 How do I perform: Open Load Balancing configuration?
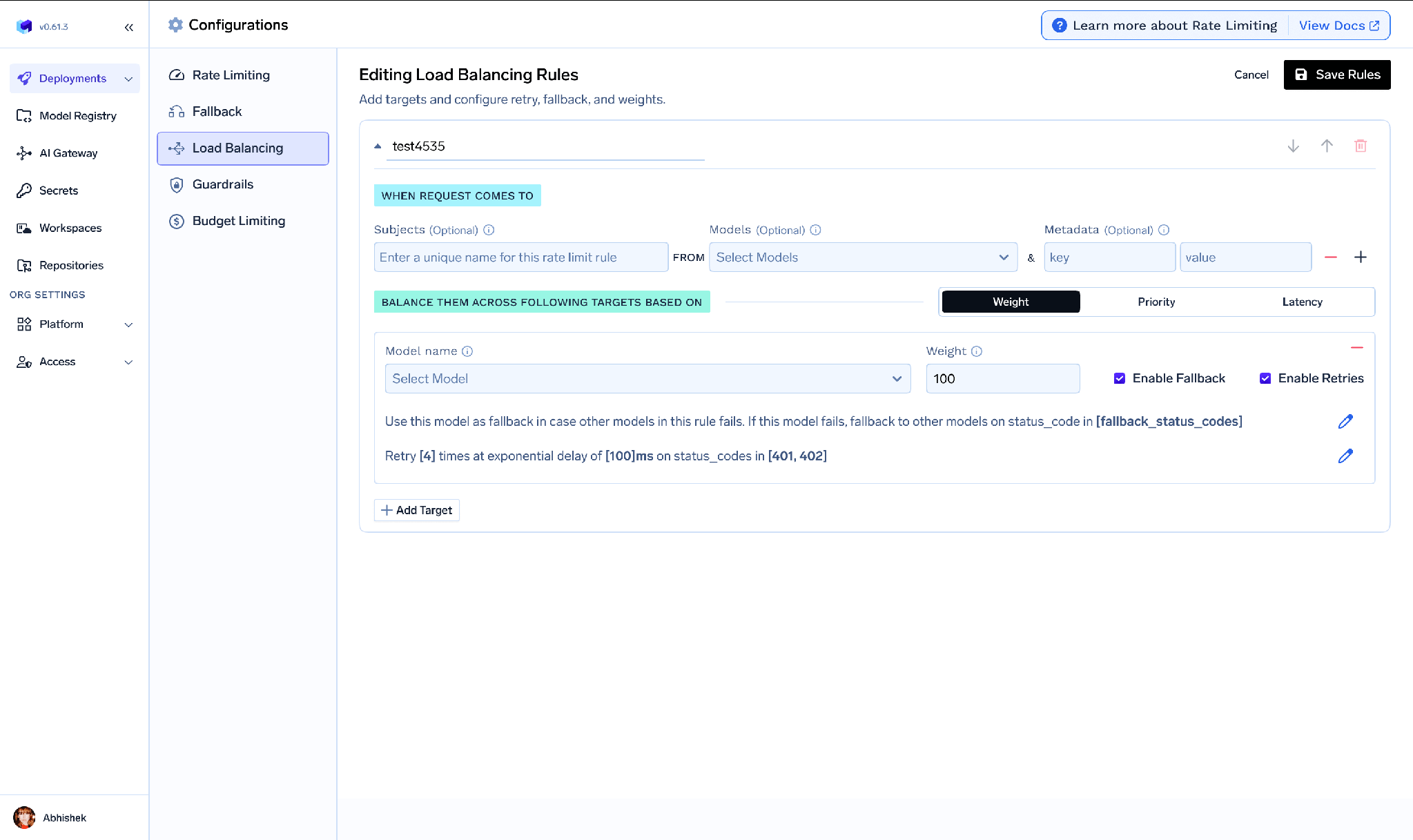coord(243,148)
